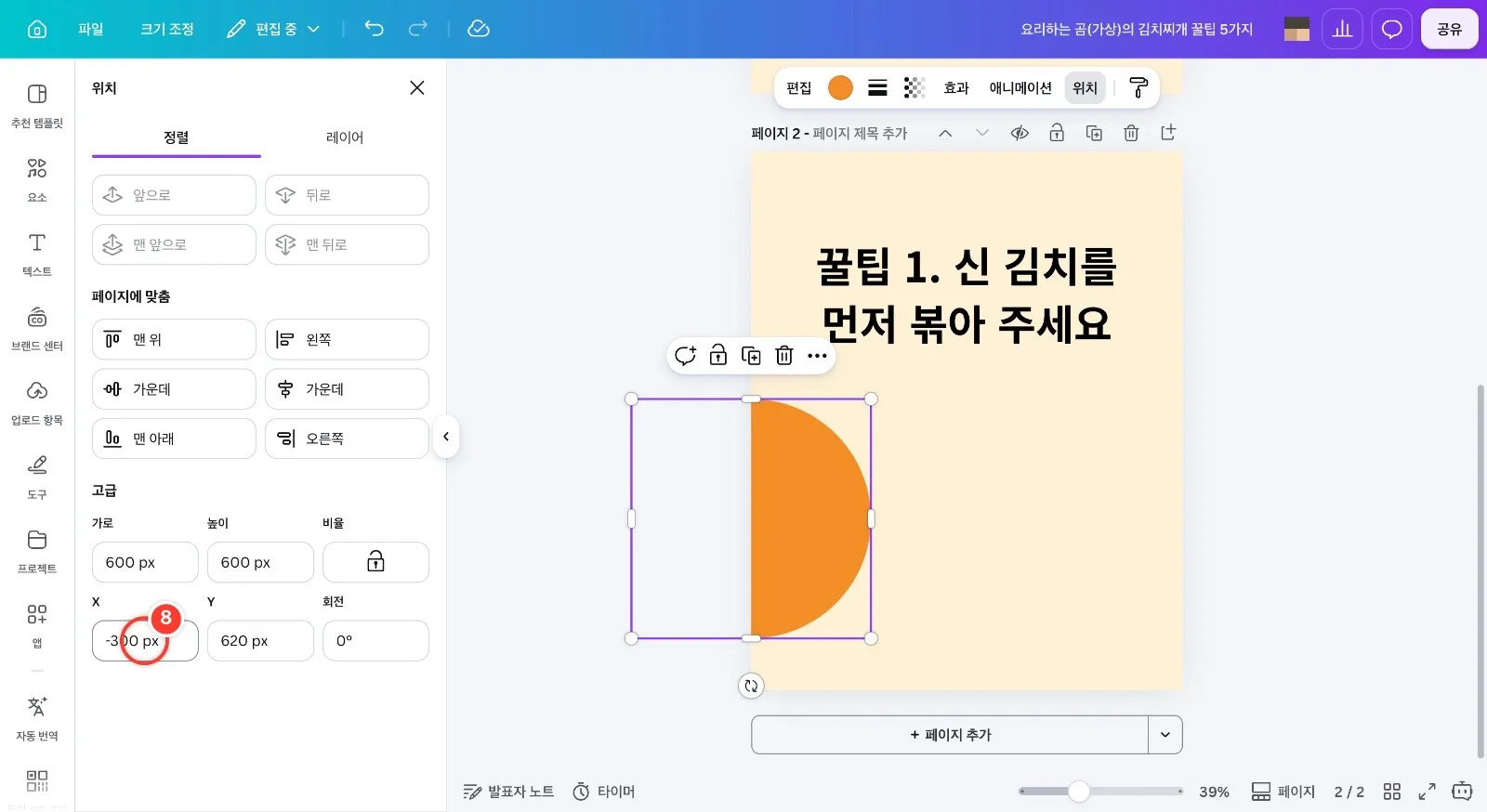The height and width of the screenshot is (812, 1487).
Task: Open the 업로드 항목 uploads panel
Action: coord(37,402)
